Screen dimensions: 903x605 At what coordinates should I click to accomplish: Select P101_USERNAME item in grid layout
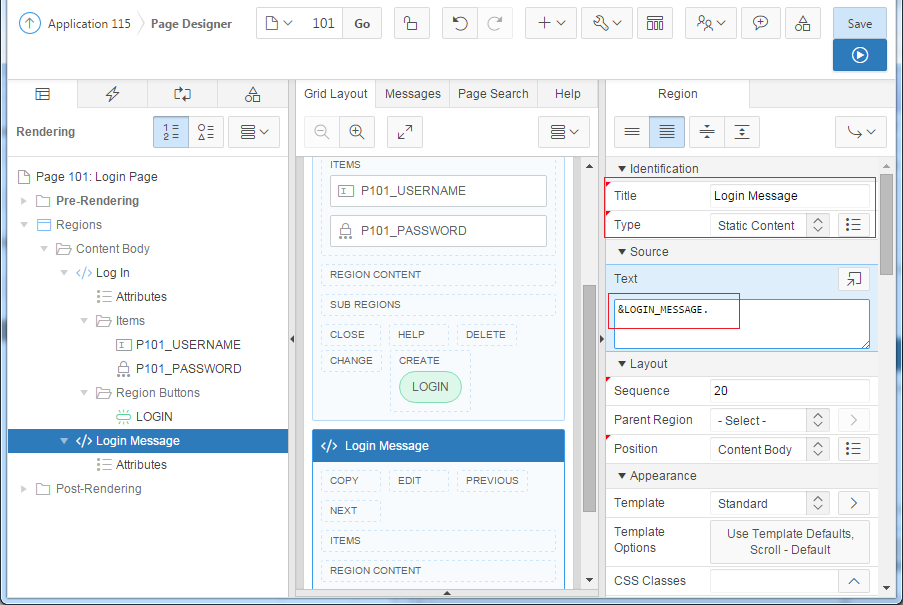438,191
